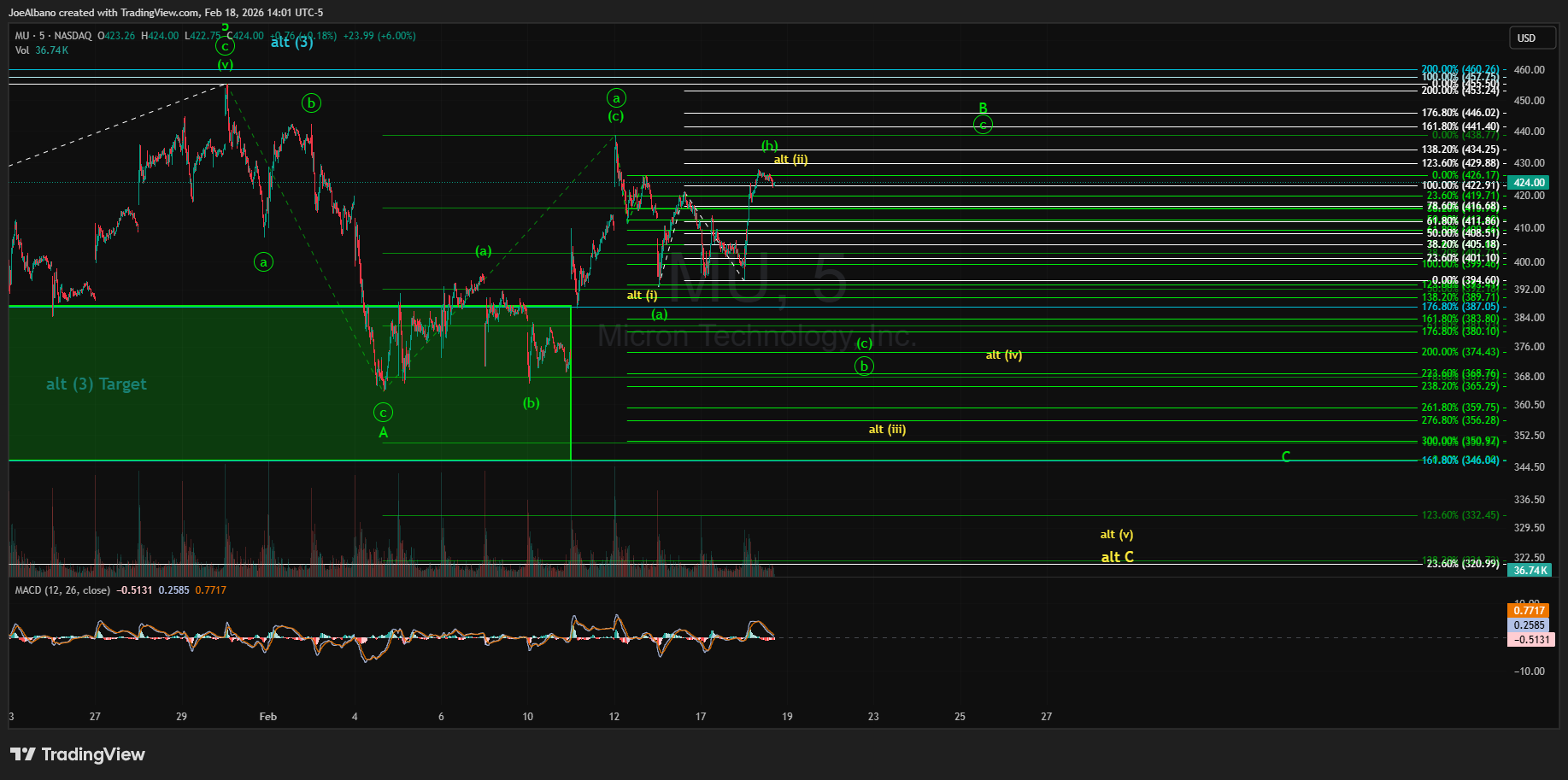Open the USD currency selector
The width and height of the screenshot is (1568, 780).
pyautogui.click(x=1531, y=38)
